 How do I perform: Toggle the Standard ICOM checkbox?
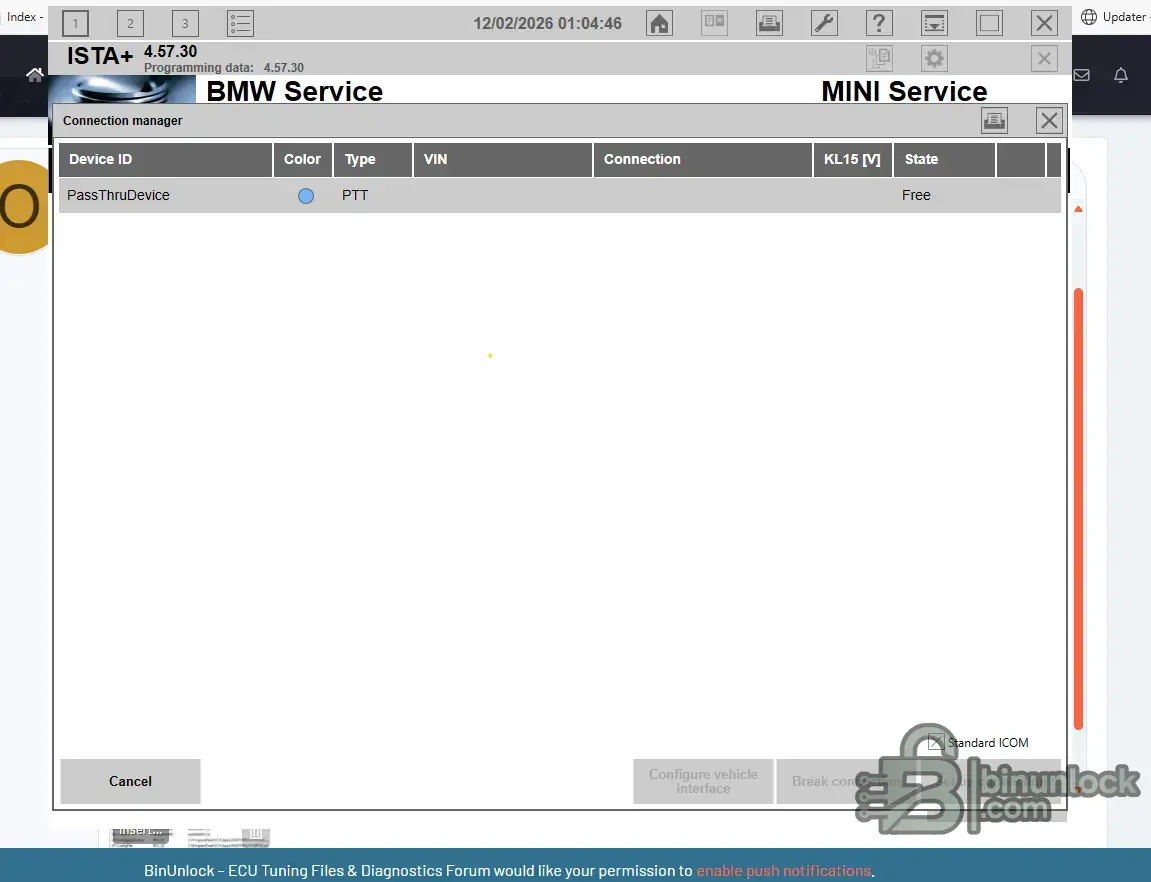pos(936,742)
